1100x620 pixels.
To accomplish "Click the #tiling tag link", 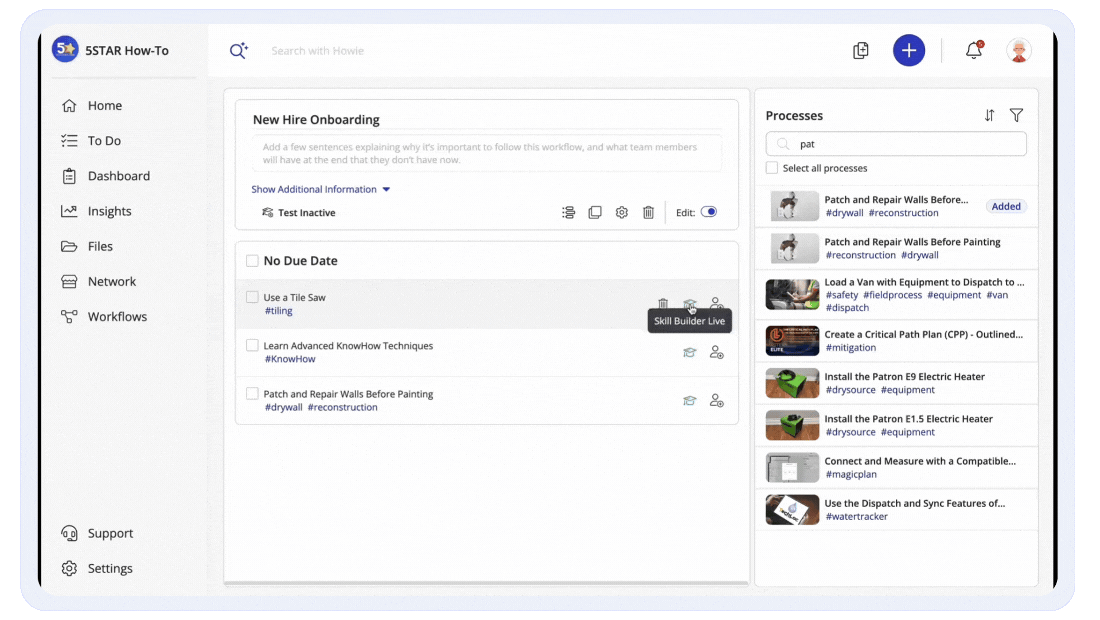I will pyautogui.click(x=279, y=311).
